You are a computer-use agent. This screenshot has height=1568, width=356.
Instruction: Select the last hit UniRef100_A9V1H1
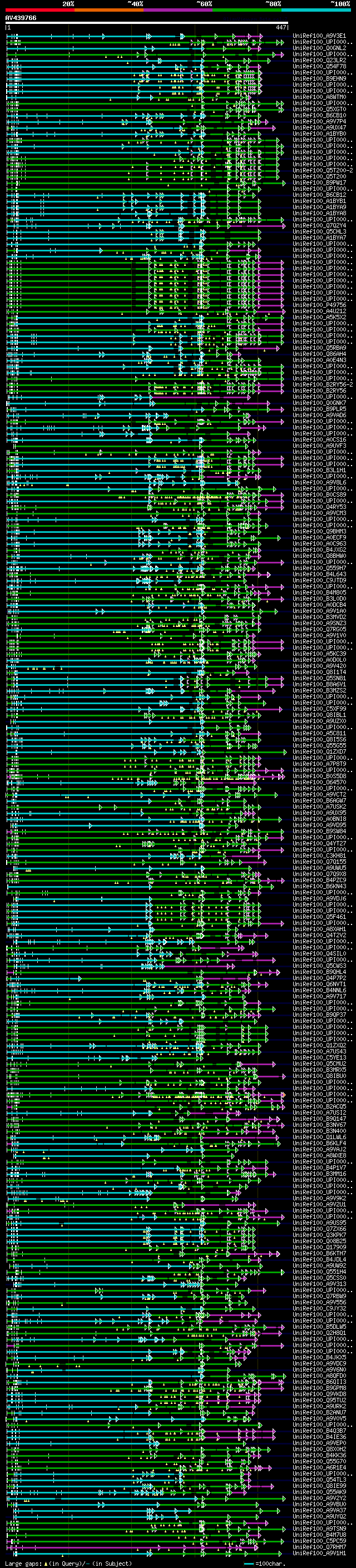coord(319,1553)
